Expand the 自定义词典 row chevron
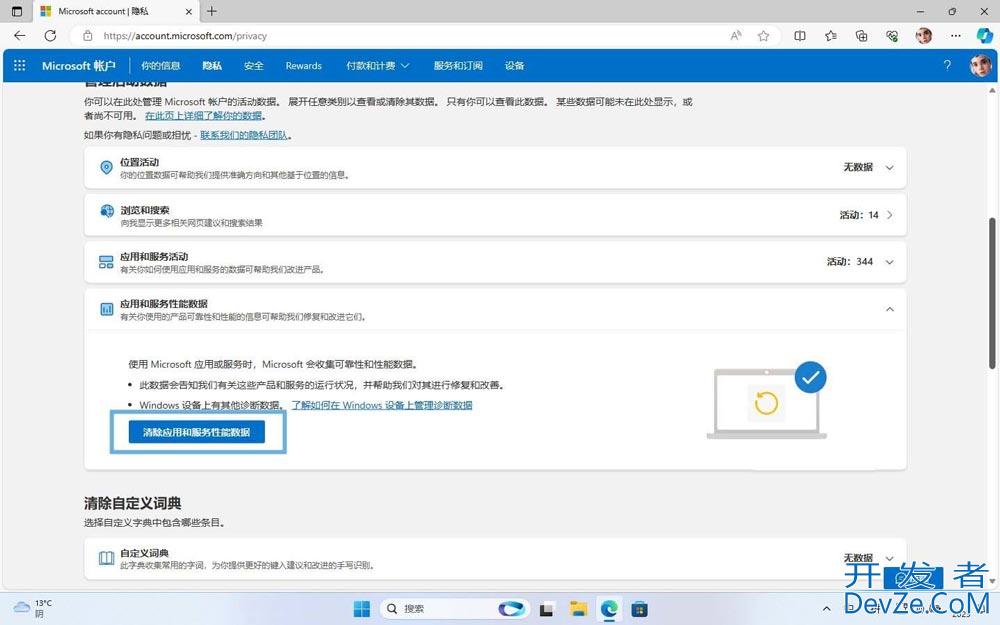1000x625 pixels. pos(889,559)
